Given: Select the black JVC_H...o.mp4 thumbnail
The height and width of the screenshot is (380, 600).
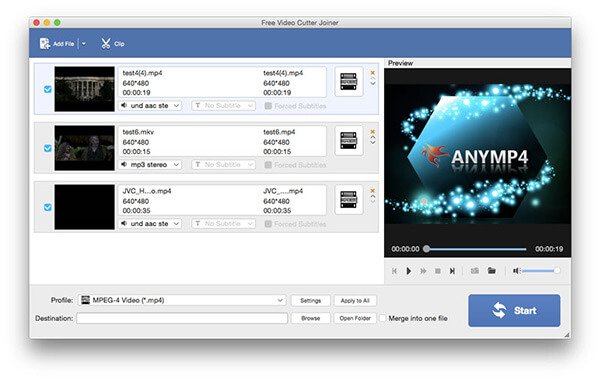Looking at the screenshot, I should coord(85,207).
